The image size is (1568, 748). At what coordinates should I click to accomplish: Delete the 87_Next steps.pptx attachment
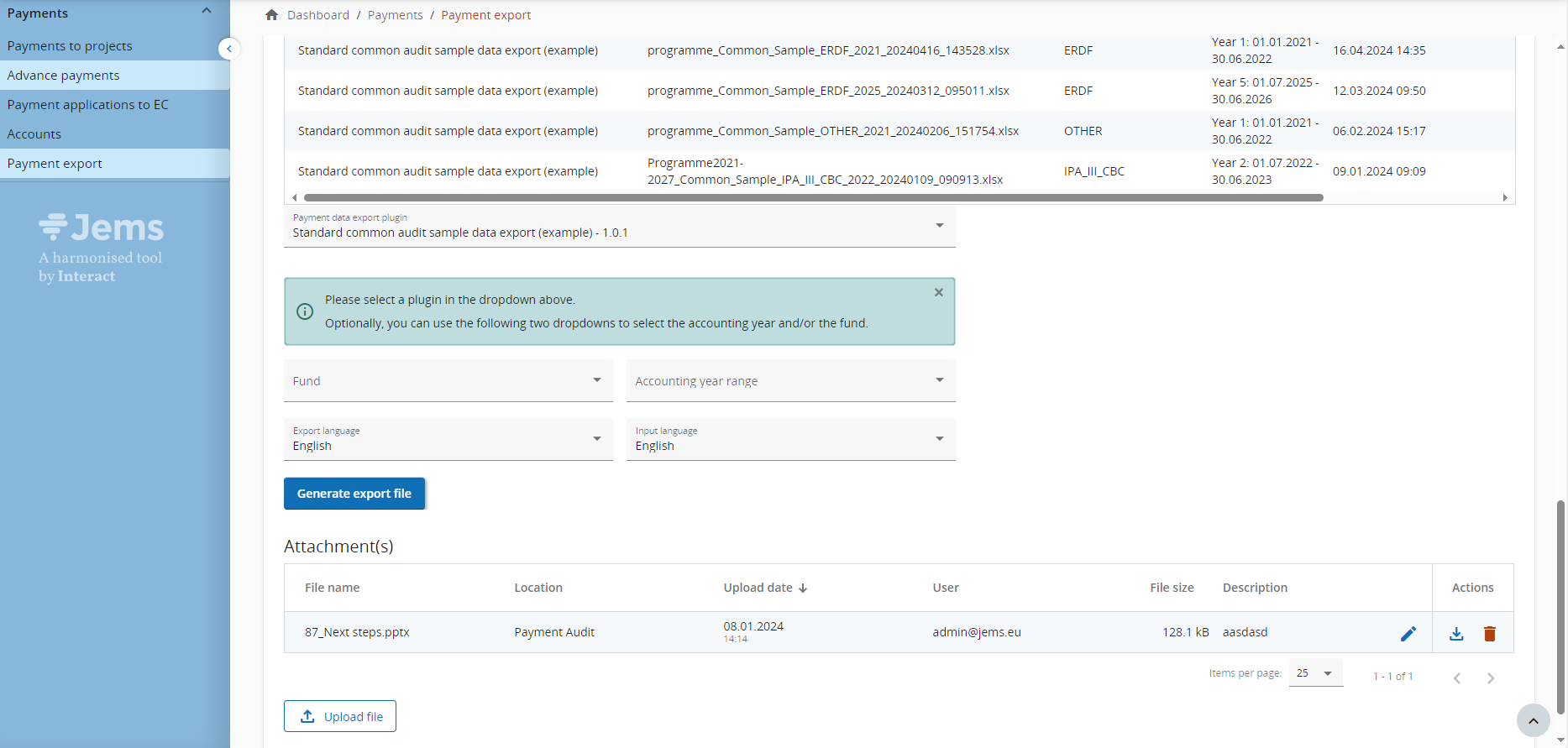coord(1489,634)
